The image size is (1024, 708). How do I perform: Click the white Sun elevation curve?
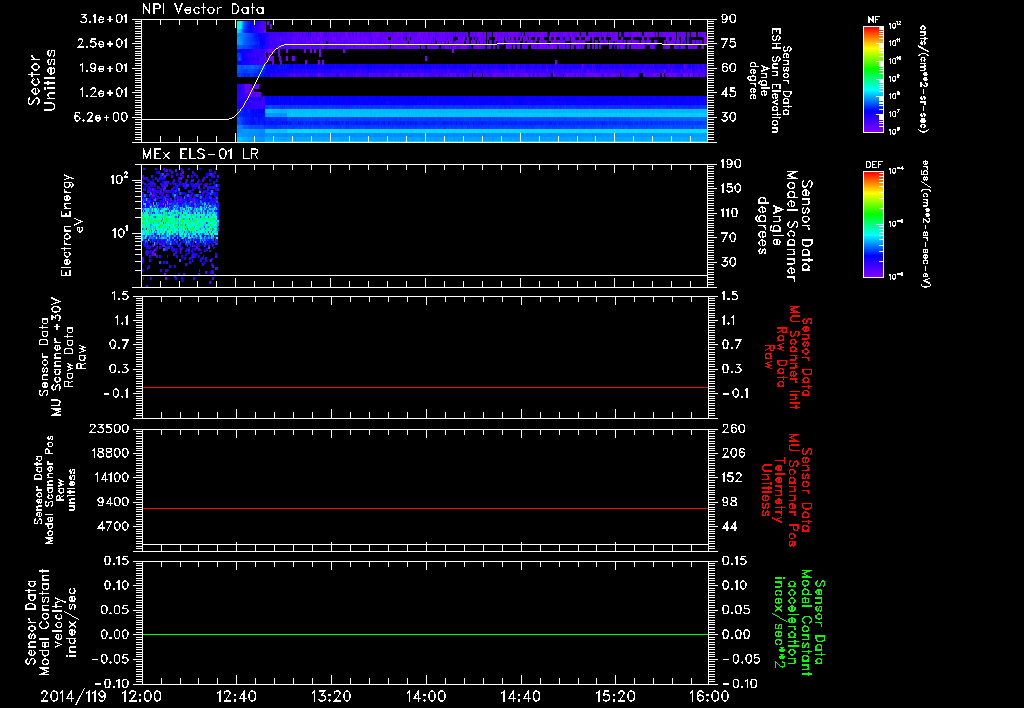[424, 44]
